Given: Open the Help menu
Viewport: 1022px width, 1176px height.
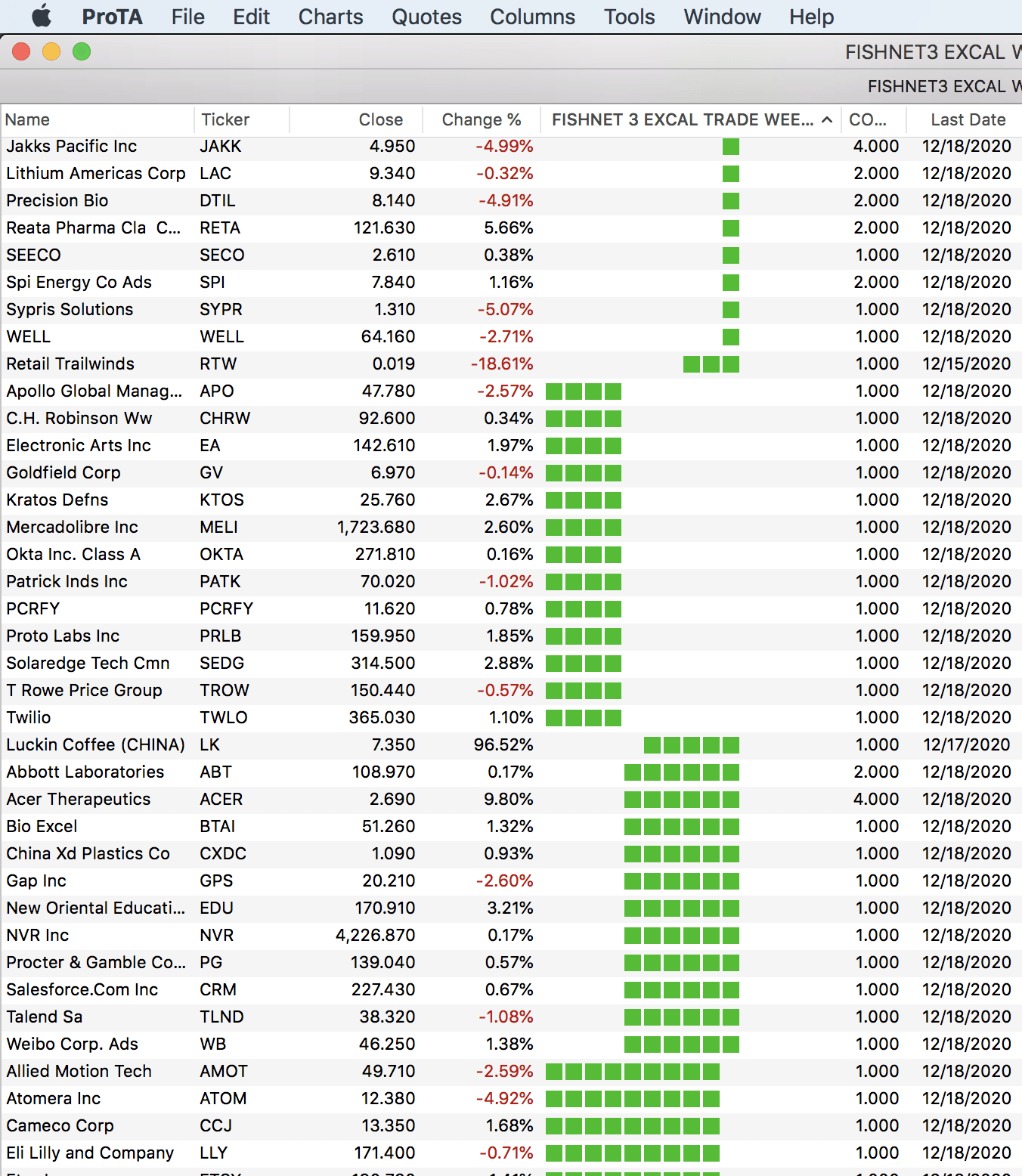Looking at the screenshot, I should pos(811,17).
